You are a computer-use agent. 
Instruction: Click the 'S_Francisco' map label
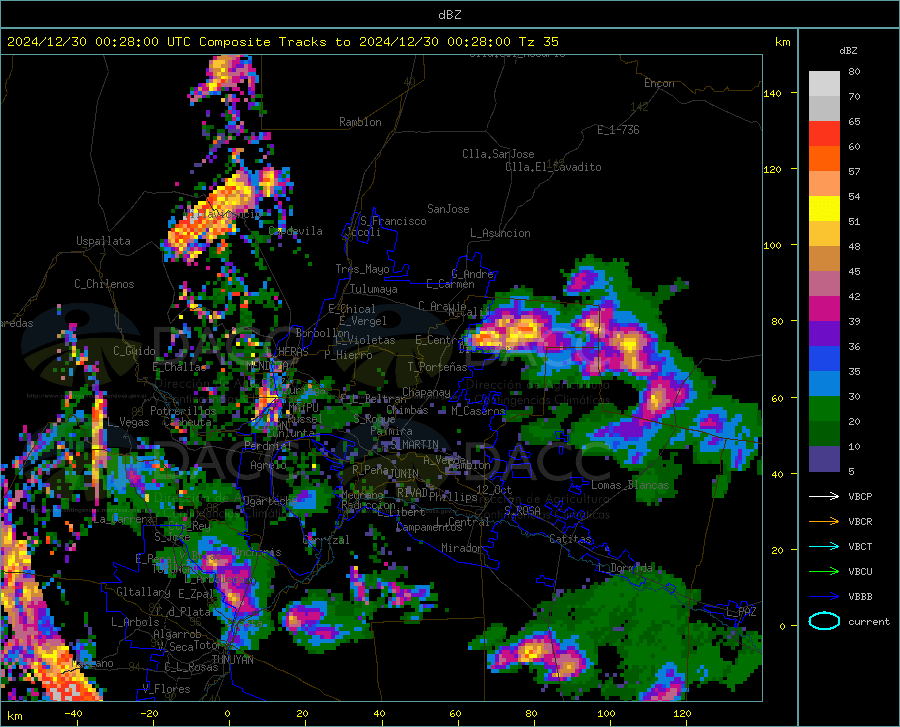(393, 221)
